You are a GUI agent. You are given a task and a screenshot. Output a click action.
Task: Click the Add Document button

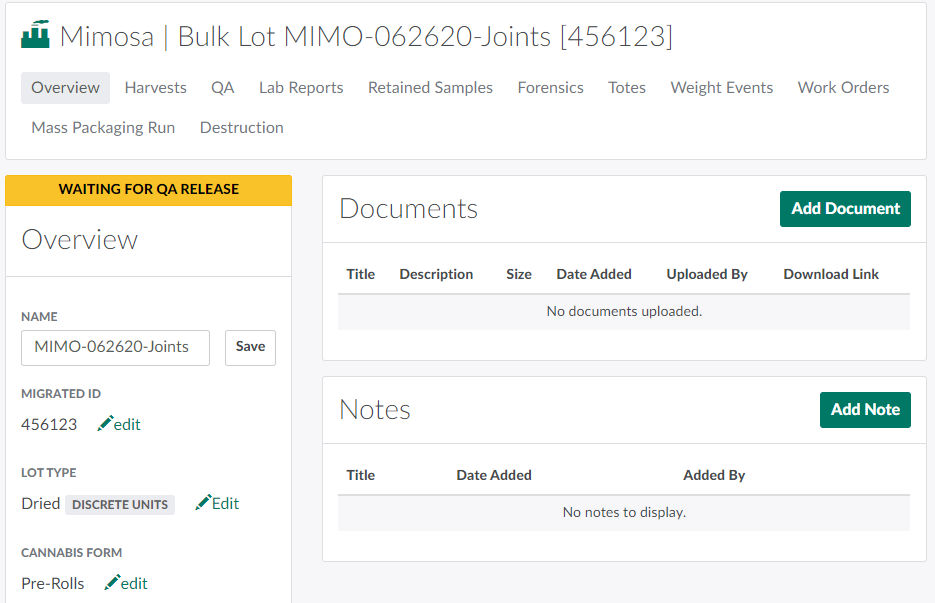coord(845,209)
